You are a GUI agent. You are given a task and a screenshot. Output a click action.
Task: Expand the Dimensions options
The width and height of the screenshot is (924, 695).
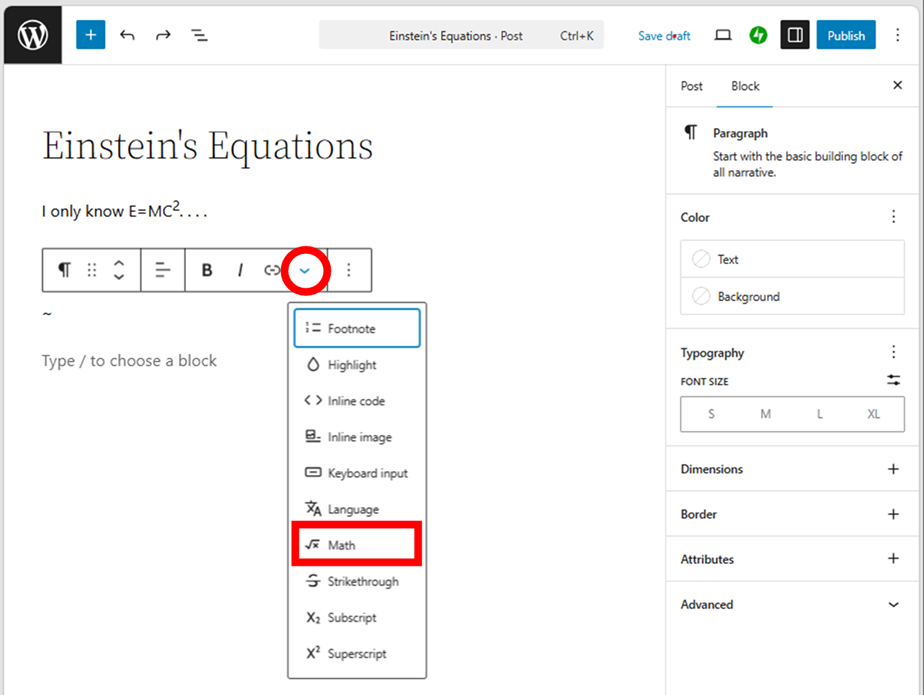(893, 469)
